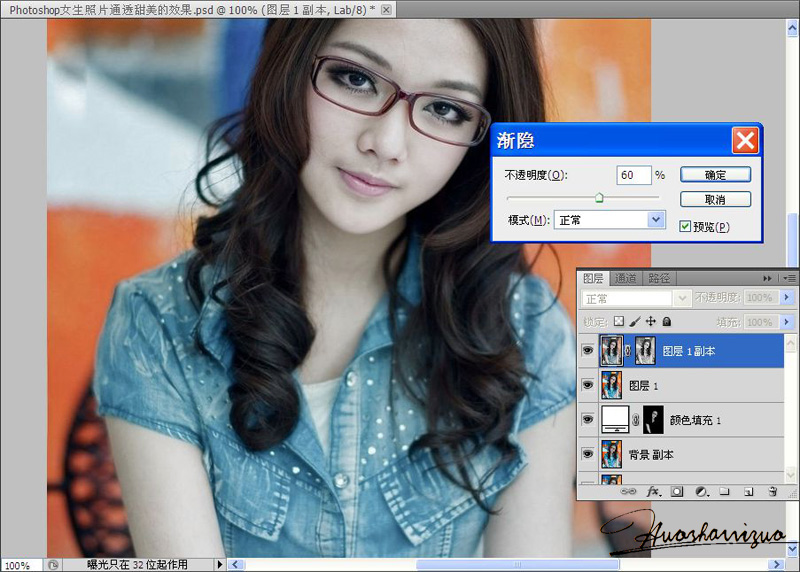The height and width of the screenshot is (572, 800).
Task: Click the 图层 1 layer name text
Action: tap(643, 386)
